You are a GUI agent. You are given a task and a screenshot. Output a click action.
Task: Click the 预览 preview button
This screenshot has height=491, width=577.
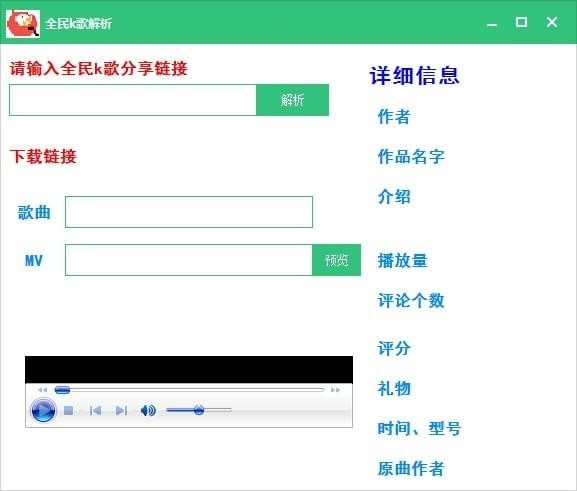coord(336,260)
